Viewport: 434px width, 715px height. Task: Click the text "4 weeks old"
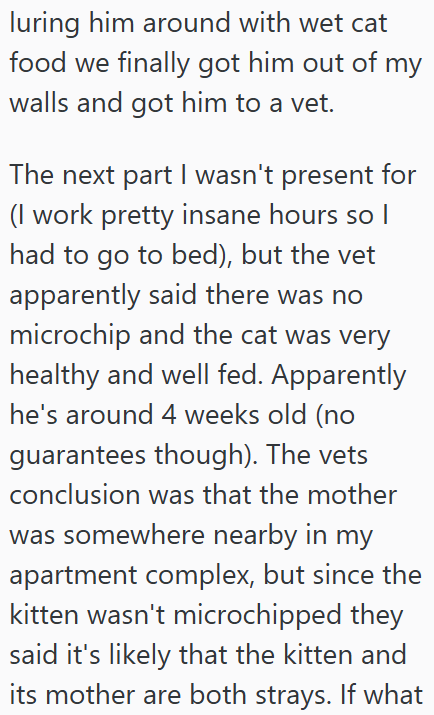pos(234,415)
